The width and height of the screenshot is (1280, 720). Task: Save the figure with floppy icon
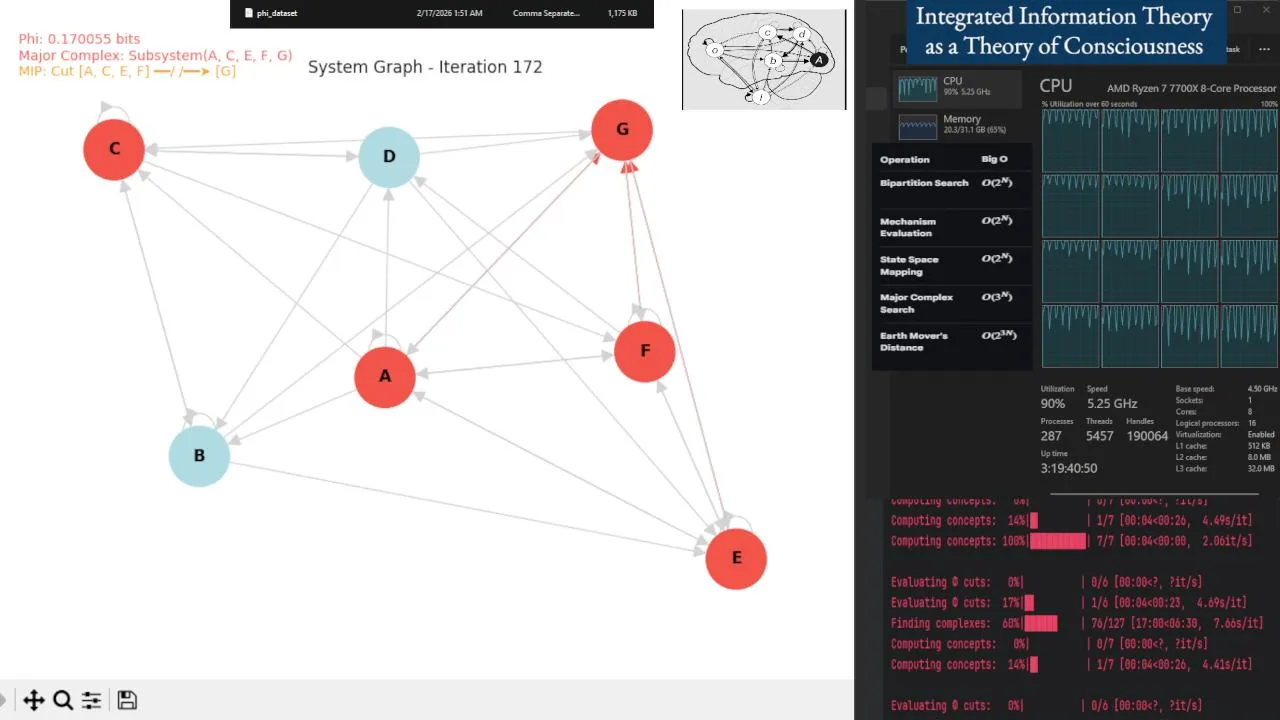[x=127, y=700]
